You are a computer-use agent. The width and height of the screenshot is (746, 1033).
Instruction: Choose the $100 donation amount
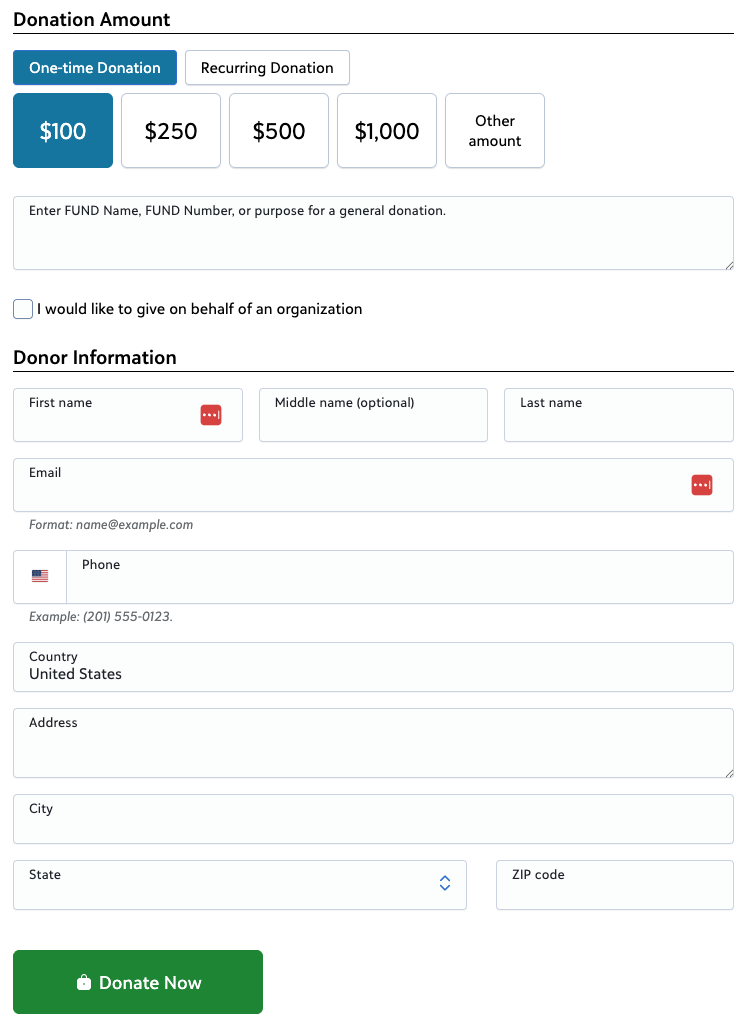pos(63,130)
